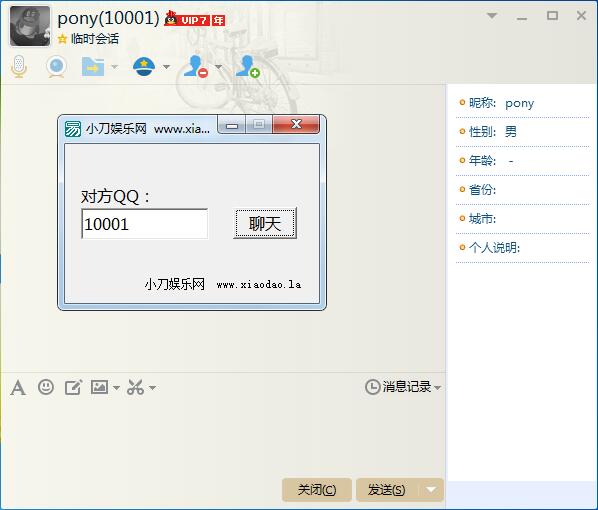Expand the send file dropdown arrow
The image size is (598, 510).
[114, 67]
